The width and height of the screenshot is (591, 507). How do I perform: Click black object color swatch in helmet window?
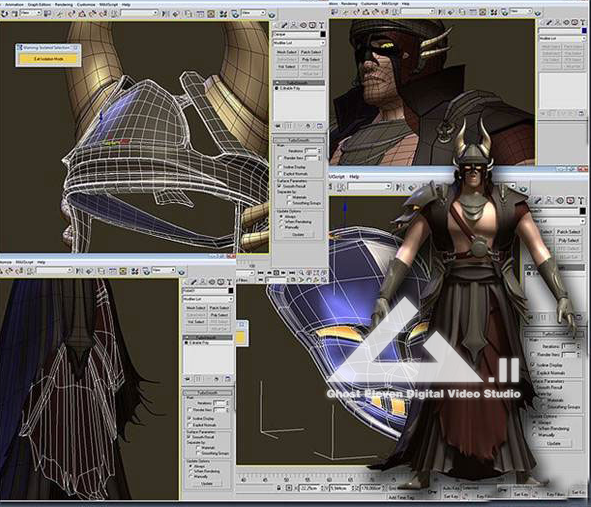point(323,34)
